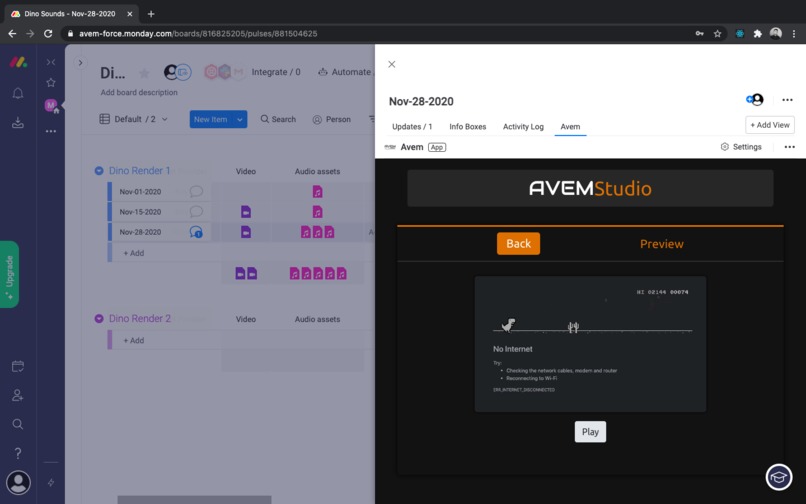This screenshot has height=504, width=806.
Task: Open quick actions lightning icon
Action: point(51,482)
